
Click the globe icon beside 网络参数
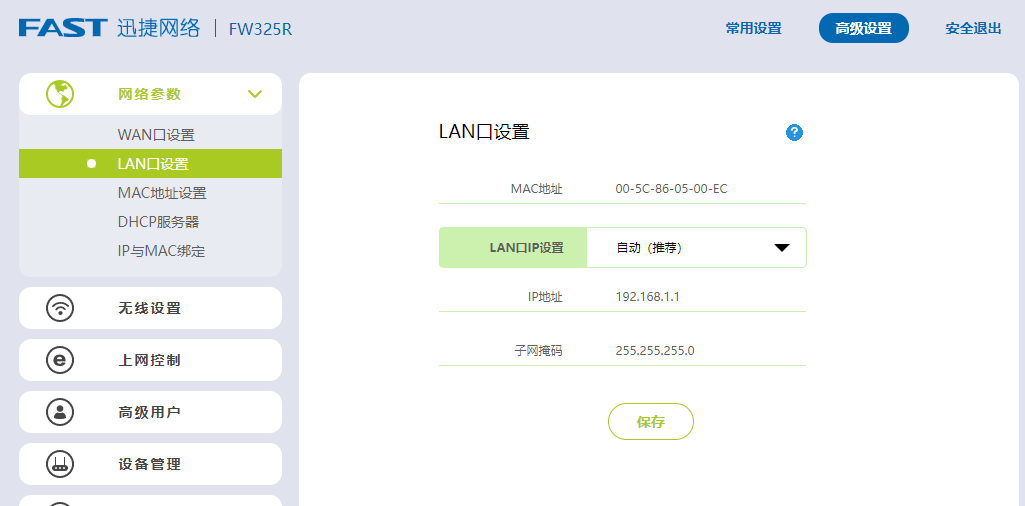point(60,94)
